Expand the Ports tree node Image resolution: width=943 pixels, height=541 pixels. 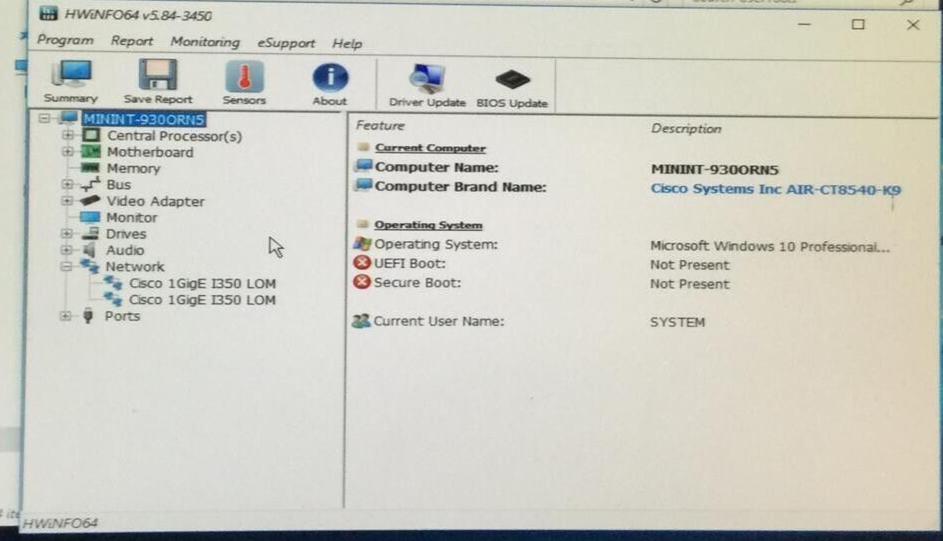67,316
